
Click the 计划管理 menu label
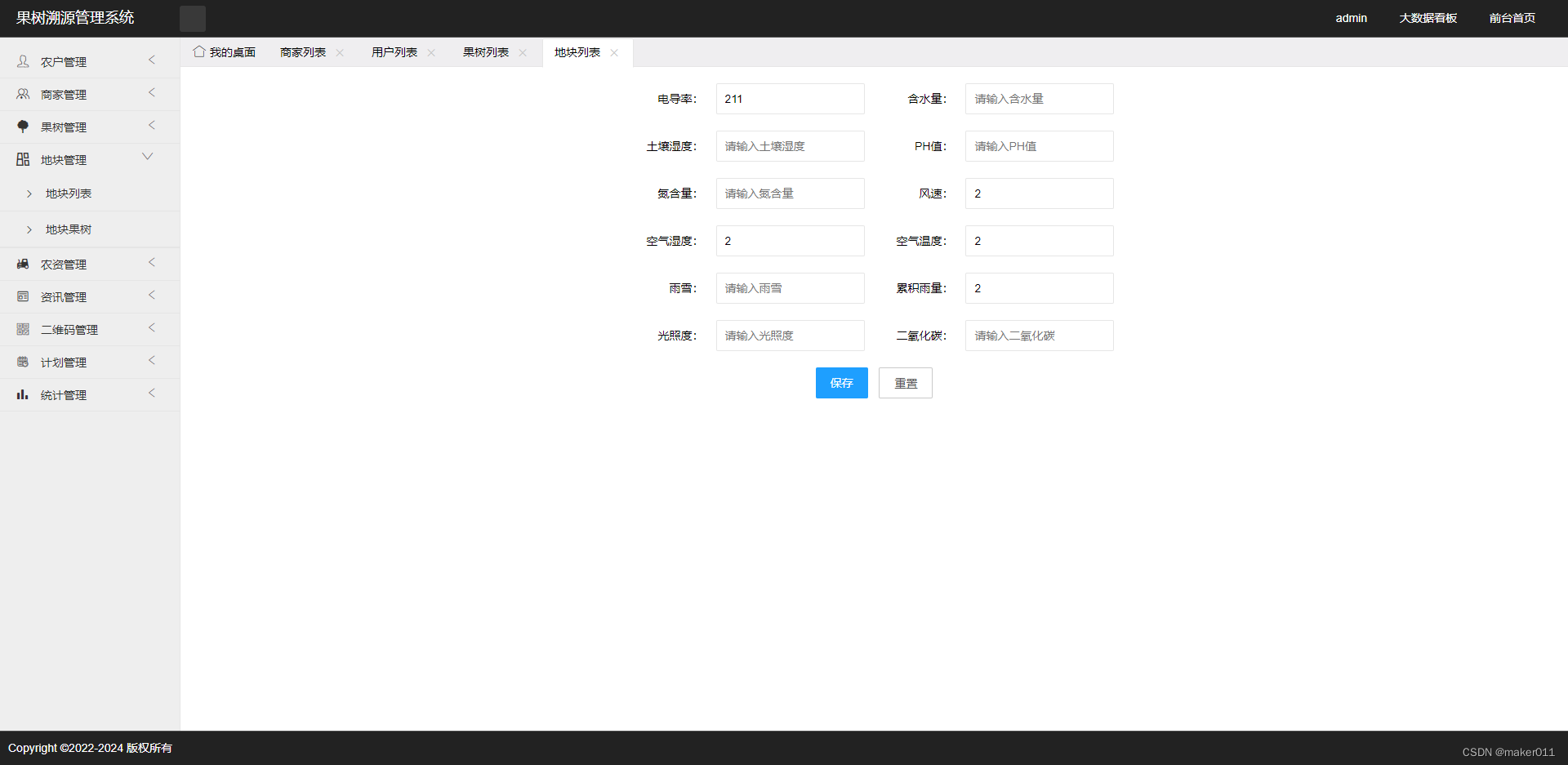pyautogui.click(x=64, y=362)
